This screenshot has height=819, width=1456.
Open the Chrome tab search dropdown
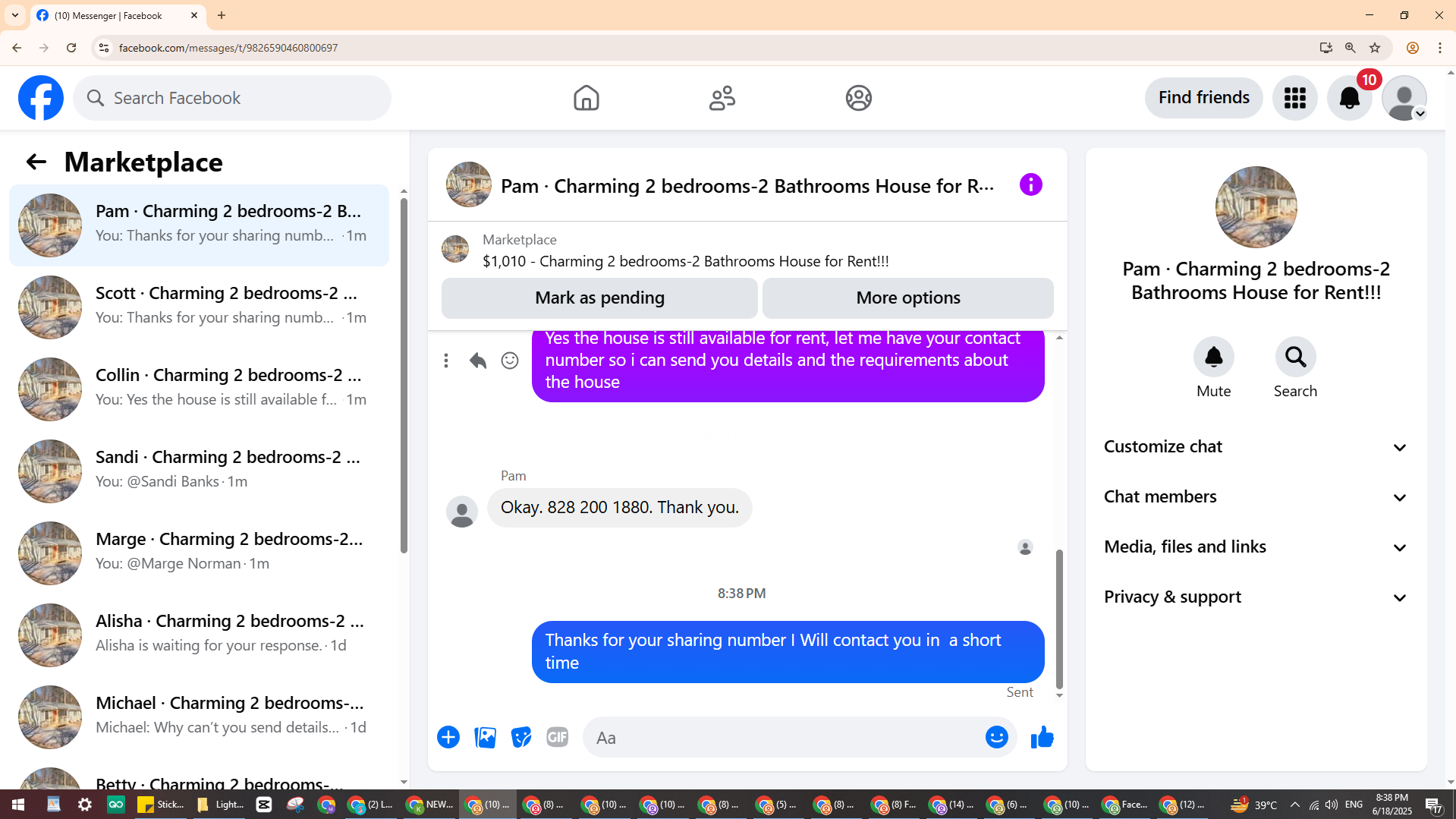[15, 15]
